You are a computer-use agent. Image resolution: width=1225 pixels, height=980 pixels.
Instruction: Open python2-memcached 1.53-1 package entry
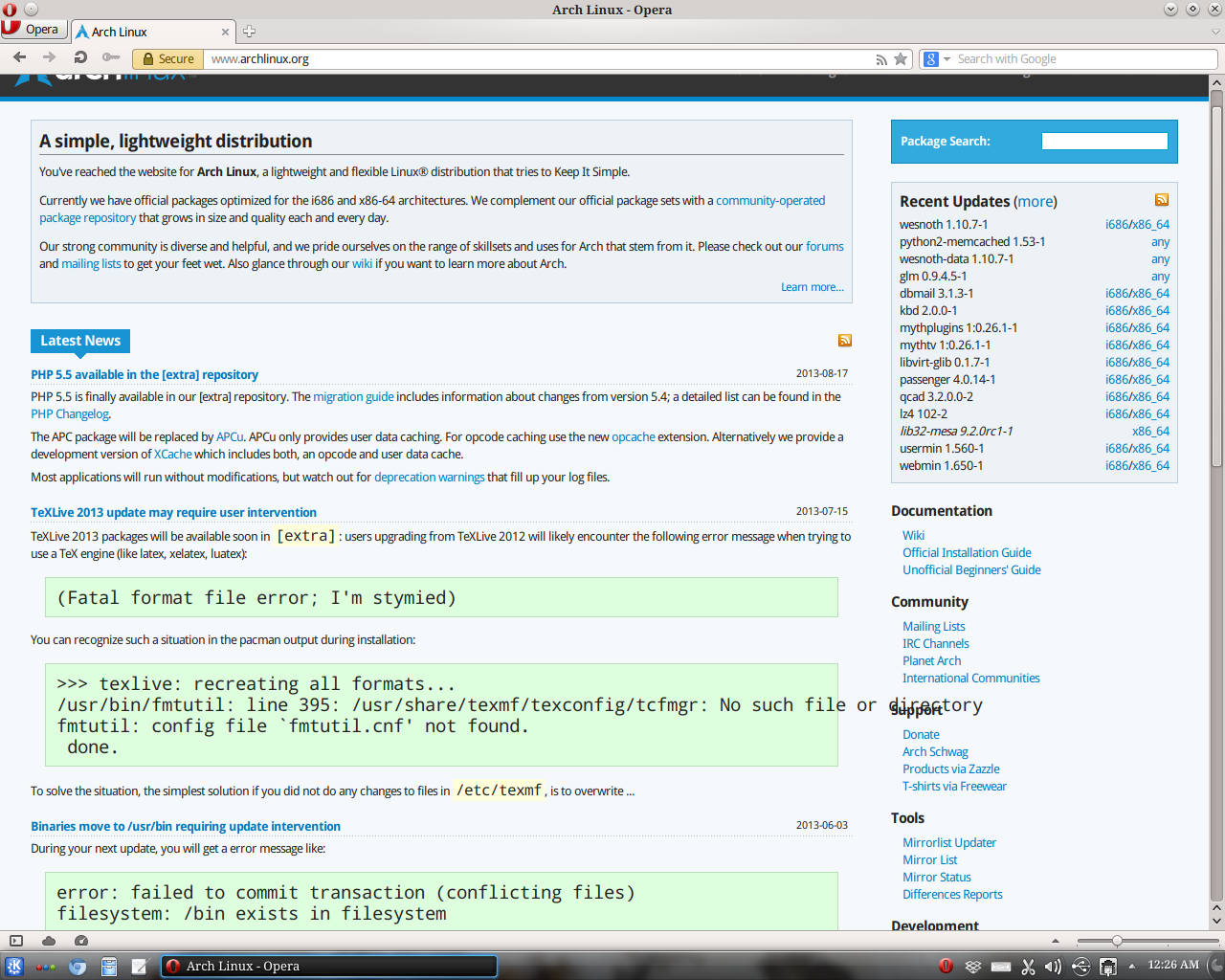(x=972, y=241)
